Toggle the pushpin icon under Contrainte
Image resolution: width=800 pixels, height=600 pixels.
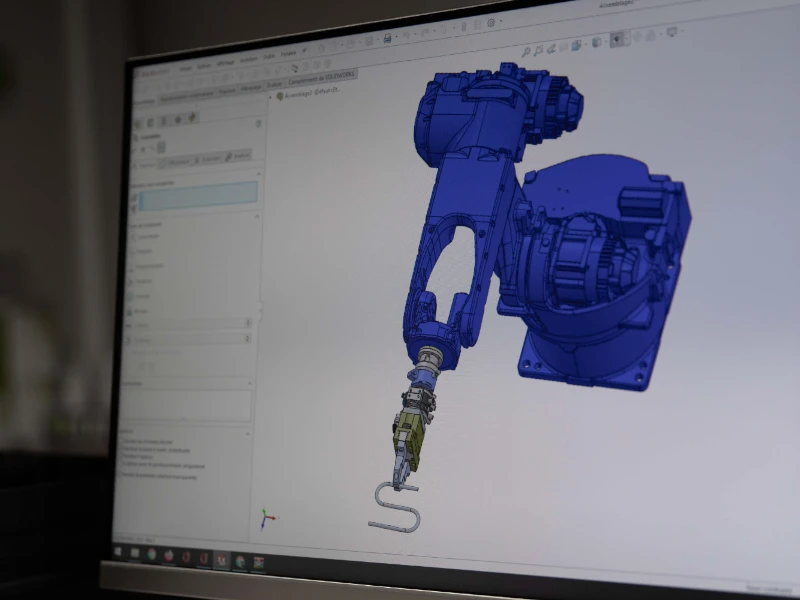(x=161, y=148)
